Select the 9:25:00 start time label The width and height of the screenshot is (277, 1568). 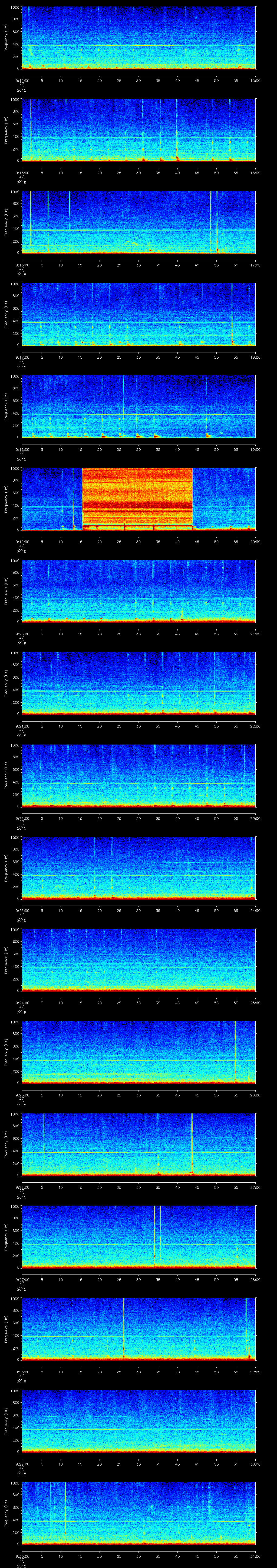pyautogui.click(x=22, y=1095)
